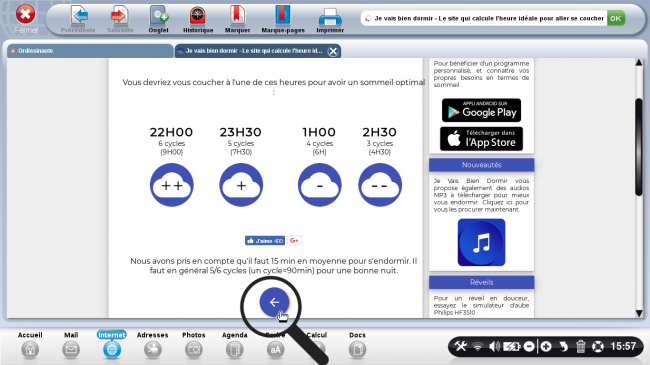
Task: Switch to the Ordissinaute tab
Action: 90,51
